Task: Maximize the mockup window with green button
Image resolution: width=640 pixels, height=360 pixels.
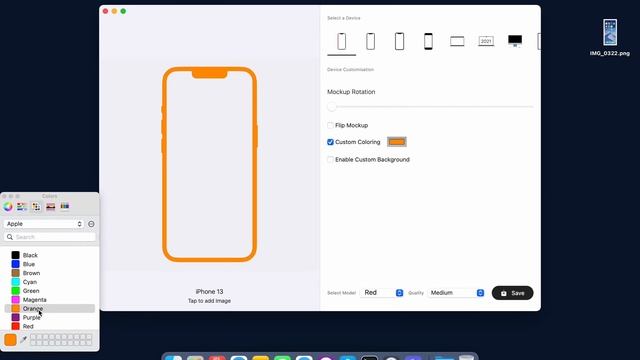Action: point(123,11)
